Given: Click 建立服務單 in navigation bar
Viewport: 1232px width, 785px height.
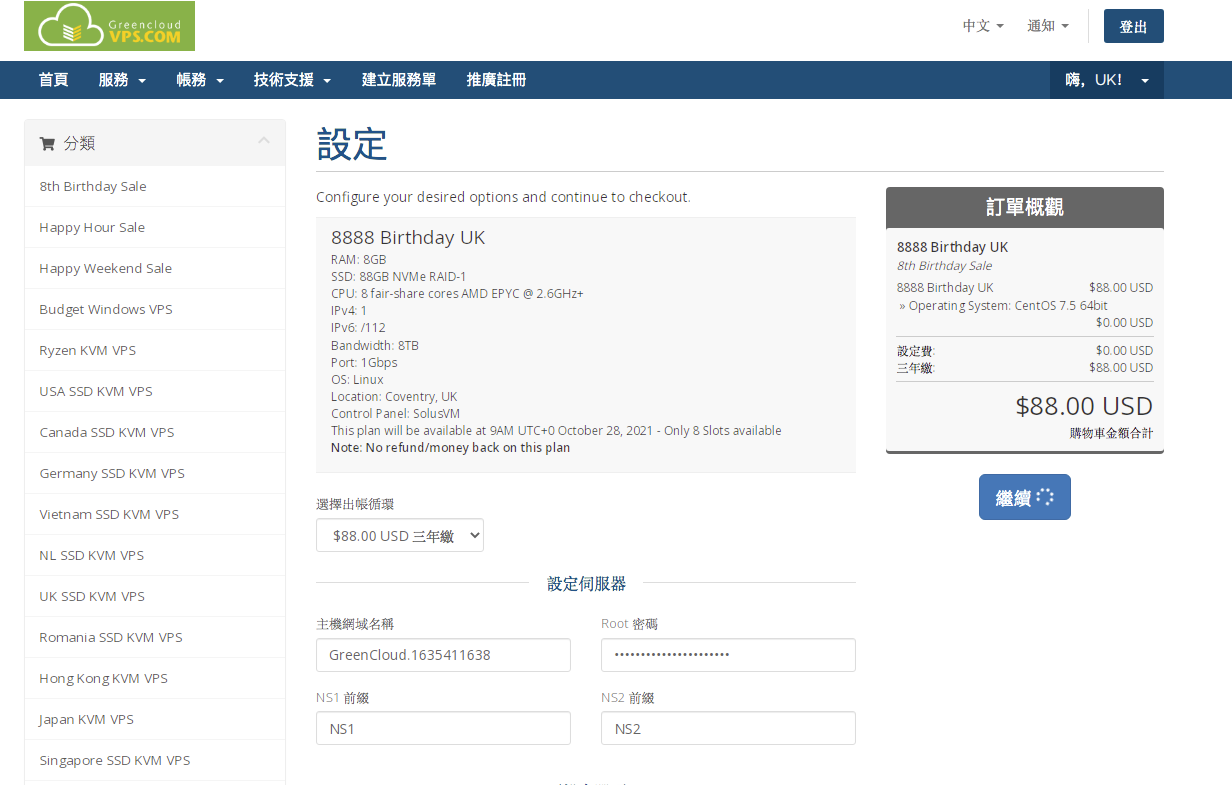Looking at the screenshot, I should (399, 80).
